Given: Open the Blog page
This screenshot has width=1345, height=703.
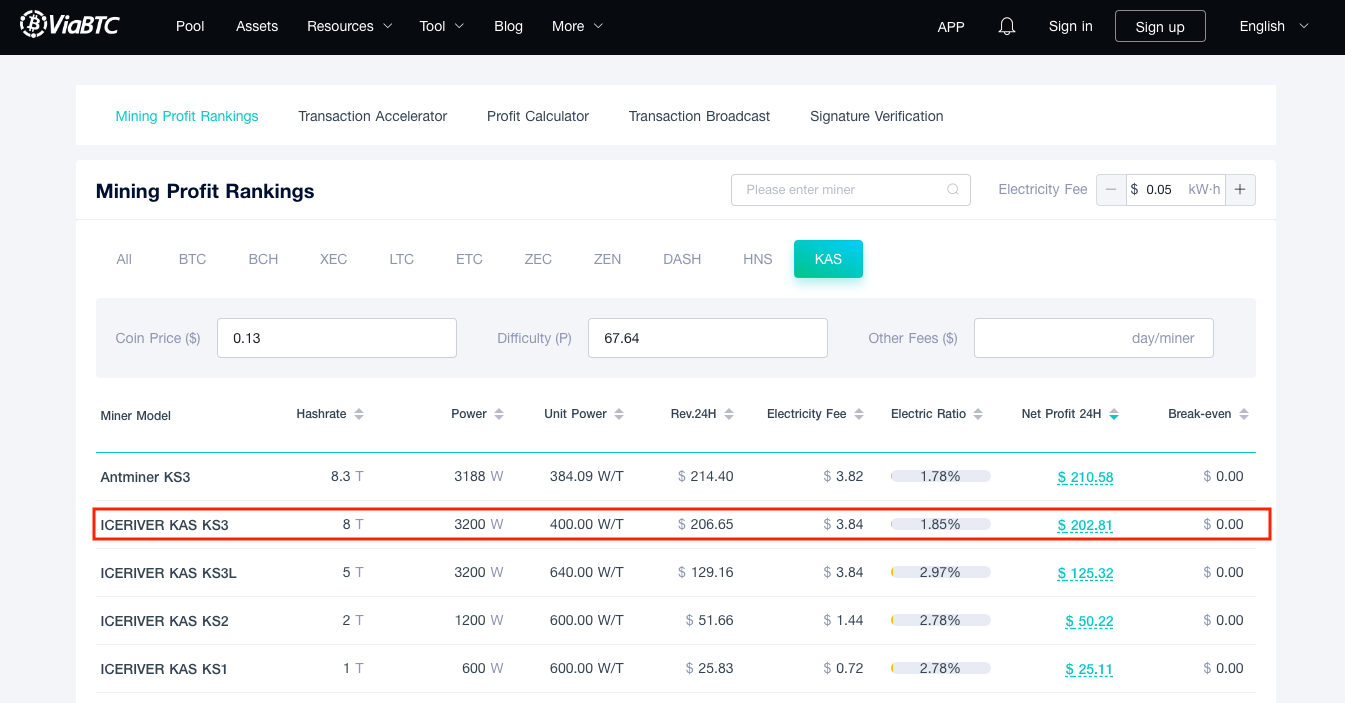Looking at the screenshot, I should pyautogui.click(x=508, y=26).
